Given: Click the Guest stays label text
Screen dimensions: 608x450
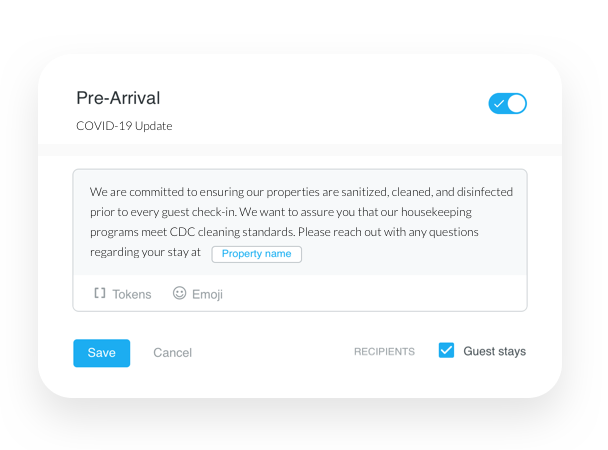Looking at the screenshot, I should [494, 351].
